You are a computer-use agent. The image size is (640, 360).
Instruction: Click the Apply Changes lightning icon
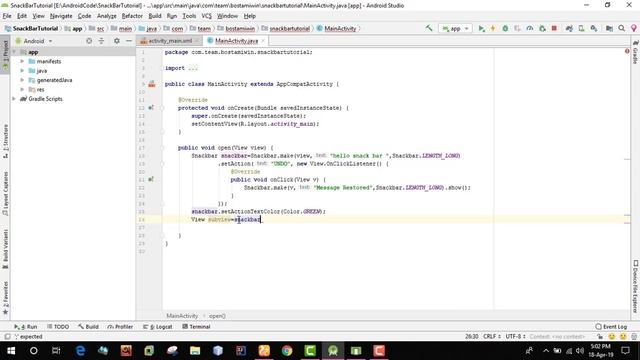pyautogui.click(x=493, y=28)
